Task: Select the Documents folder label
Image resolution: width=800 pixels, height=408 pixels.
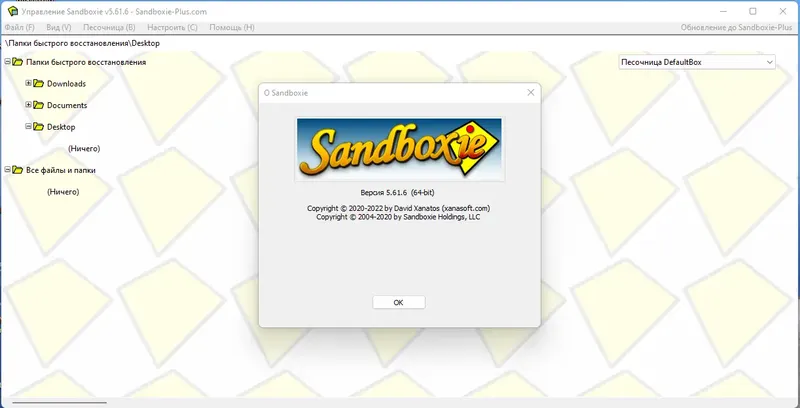Action: pyautogui.click(x=67, y=105)
